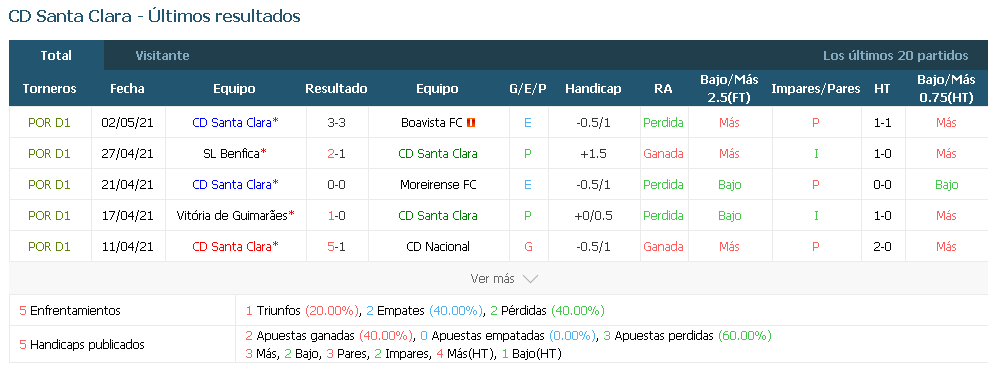
Task: Open the 3-3 result against Boavista FC
Action: tap(336, 123)
